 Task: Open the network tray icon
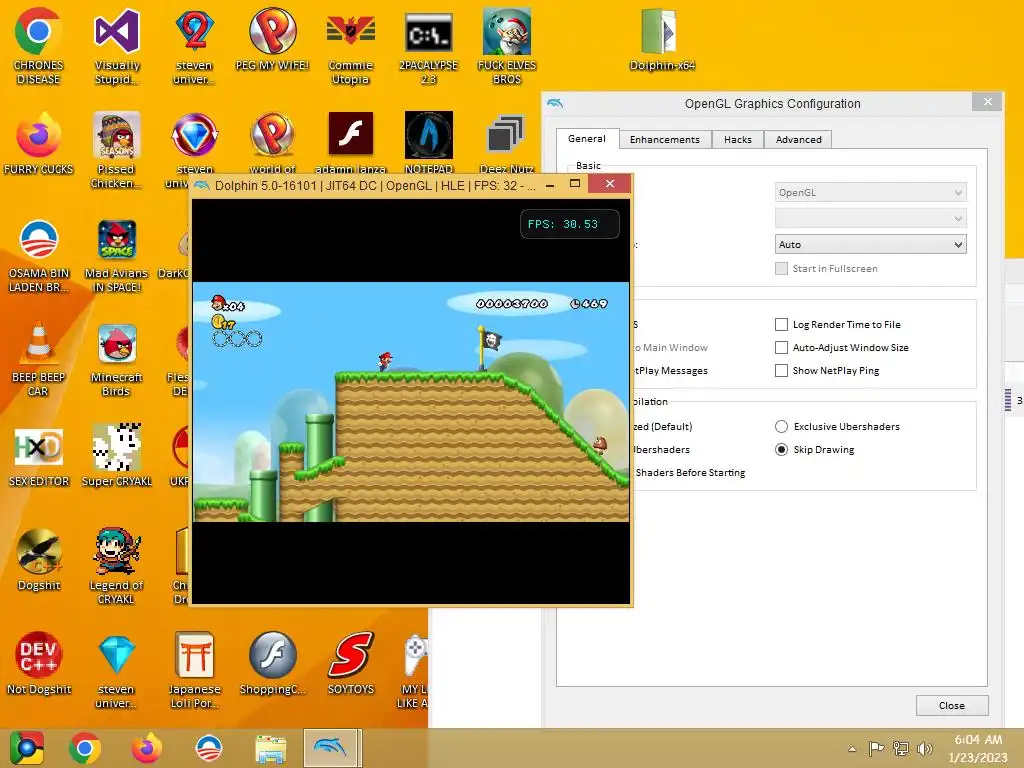[901, 749]
